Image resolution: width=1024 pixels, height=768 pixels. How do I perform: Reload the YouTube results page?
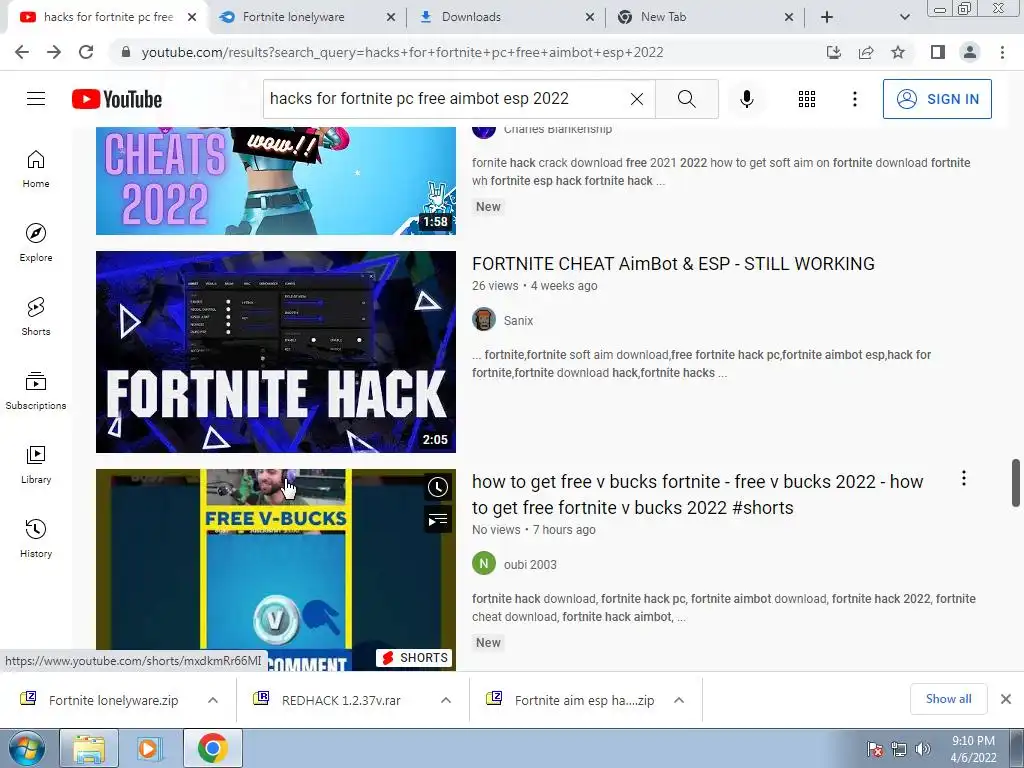coord(86,52)
